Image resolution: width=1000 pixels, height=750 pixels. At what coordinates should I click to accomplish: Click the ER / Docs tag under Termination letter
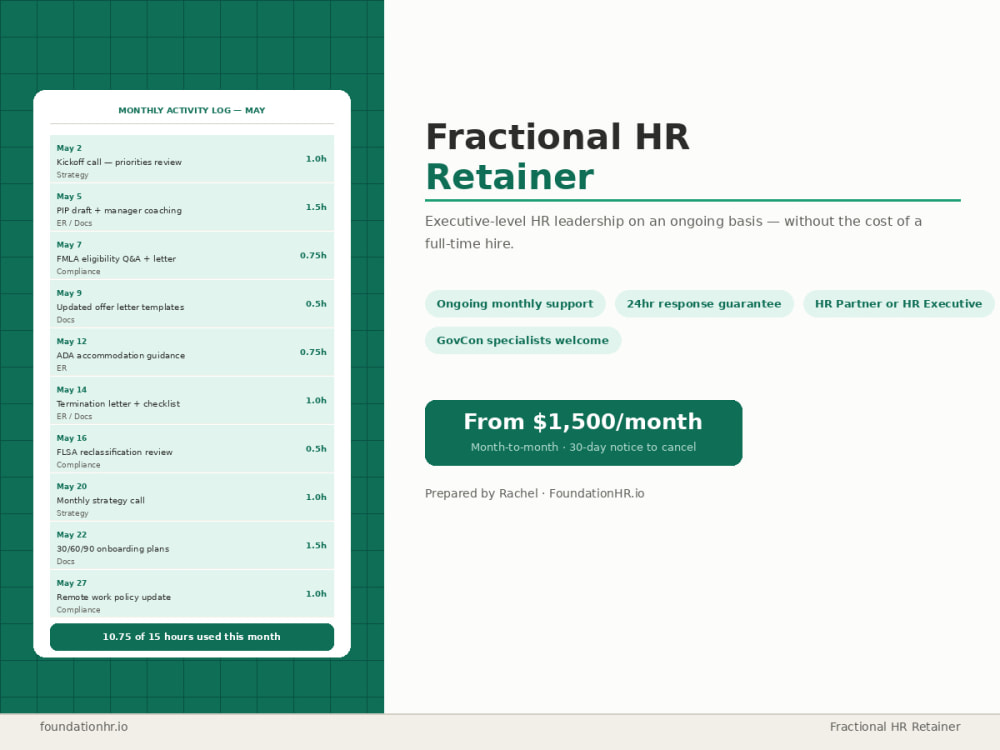pyautogui.click(x=74, y=416)
